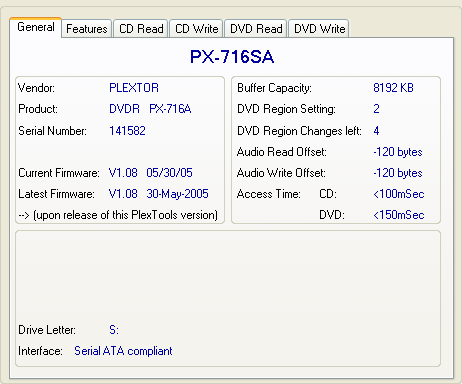Click the PlexTools version release note
The image size is (462, 384).
click(x=118, y=215)
